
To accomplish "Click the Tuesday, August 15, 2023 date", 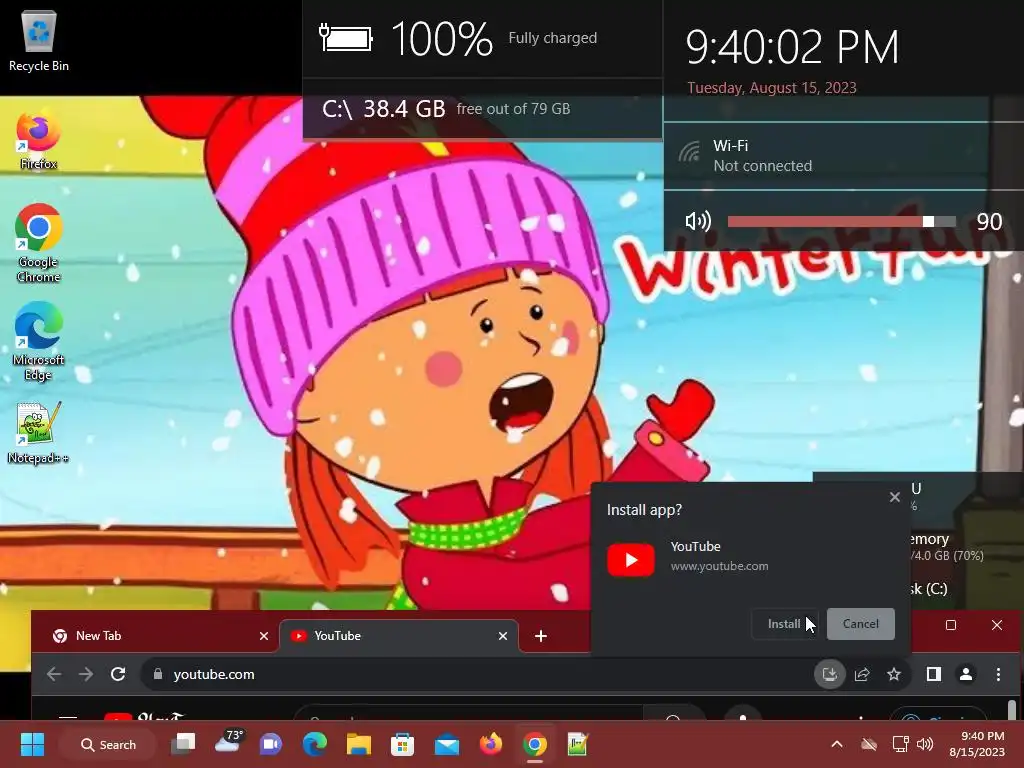I will click(771, 88).
